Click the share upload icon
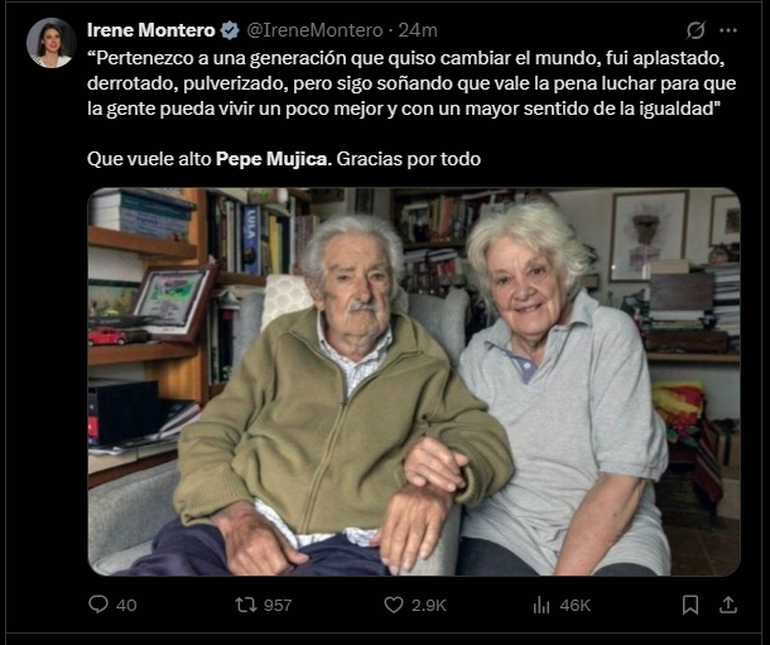 pos(728,605)
